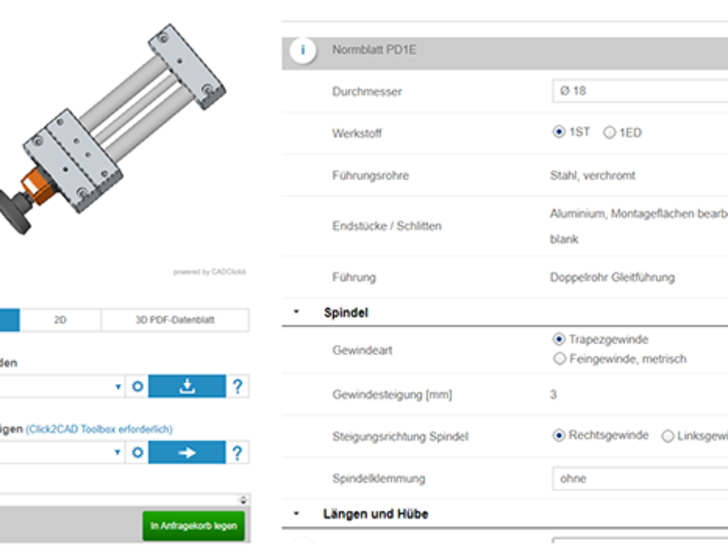Viewport: 728px width, 547px height.
Task: Open settings gear next to the arrow button
Action: tap(138, 453)
